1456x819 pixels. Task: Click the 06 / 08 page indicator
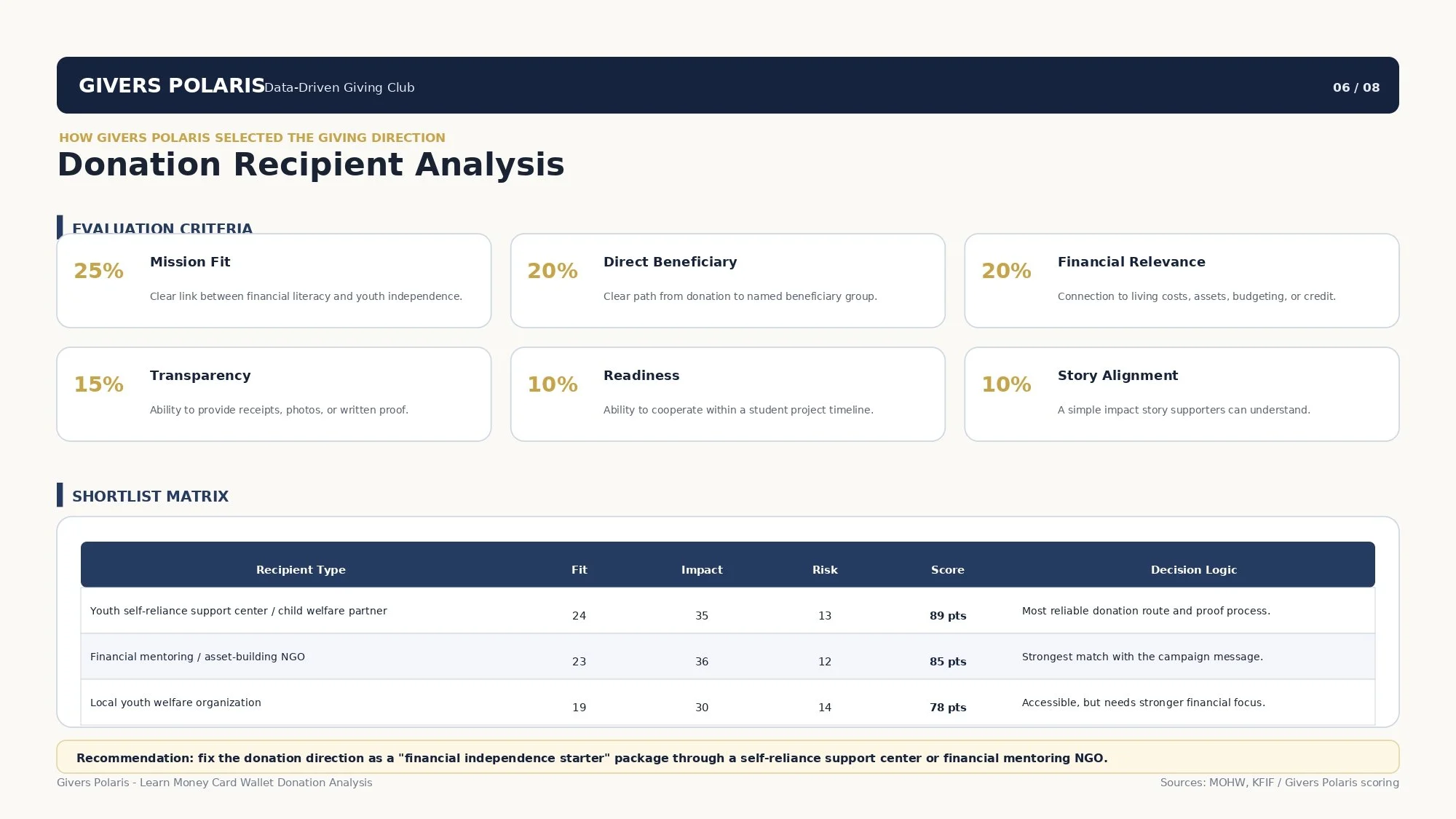(x=1356, y=87)
